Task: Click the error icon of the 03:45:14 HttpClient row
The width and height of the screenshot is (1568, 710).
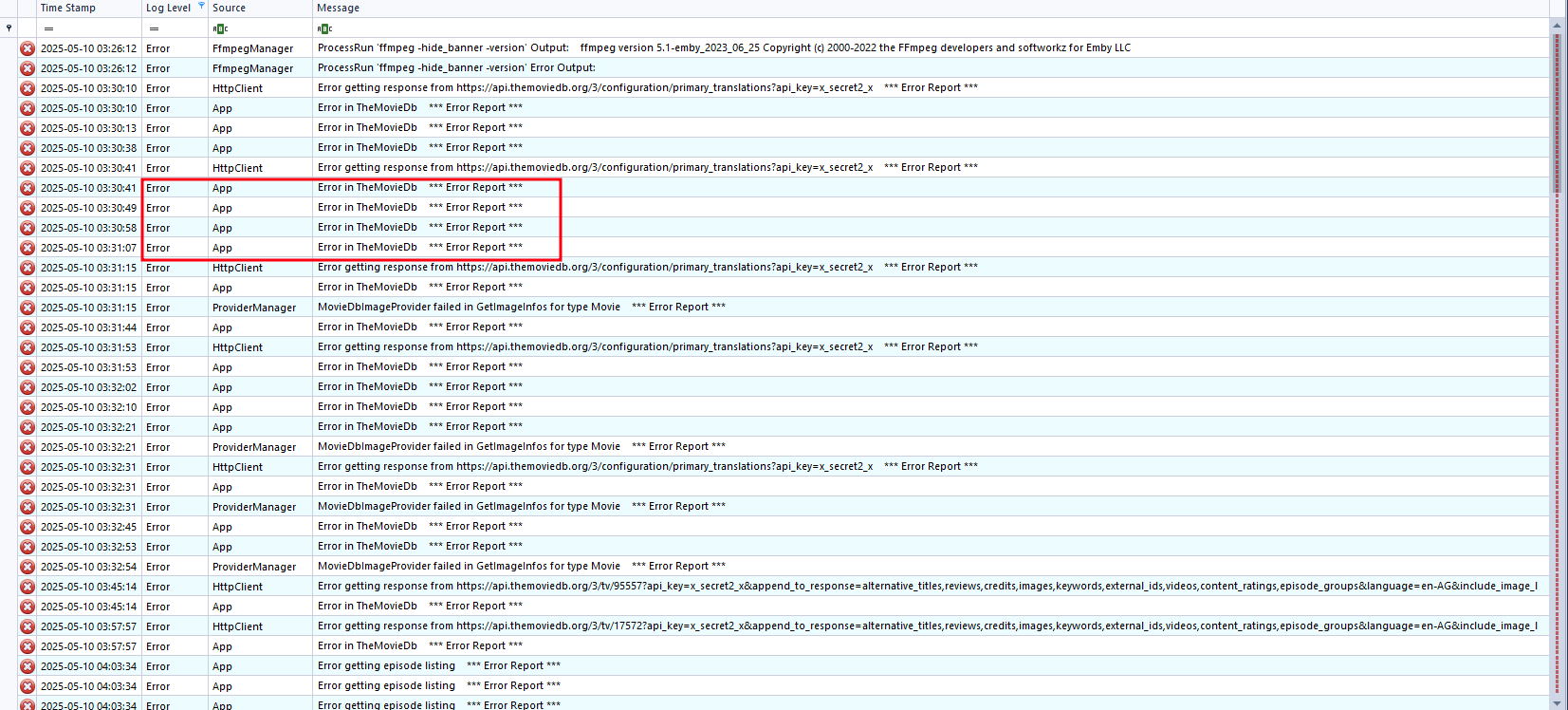Action: tap(28, 587)
